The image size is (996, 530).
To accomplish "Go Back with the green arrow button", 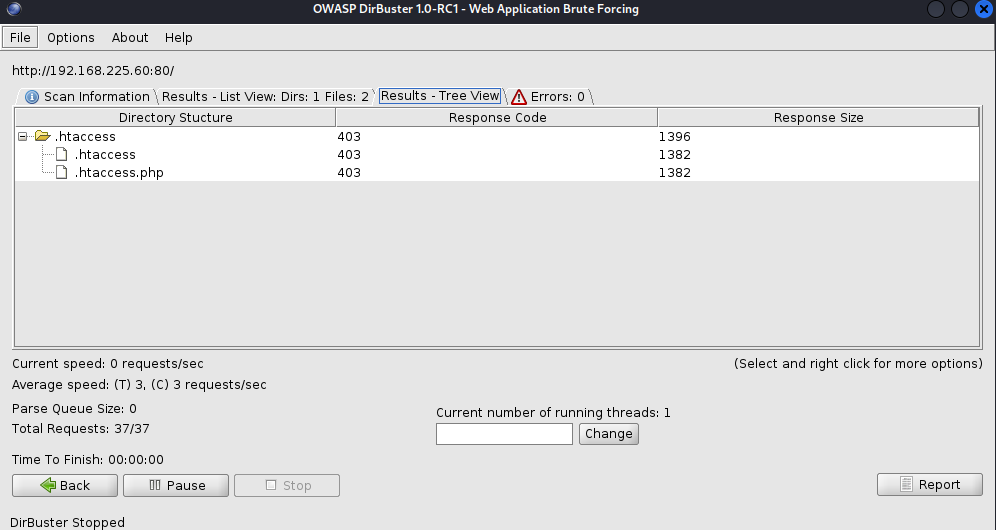I will [65, 486].
